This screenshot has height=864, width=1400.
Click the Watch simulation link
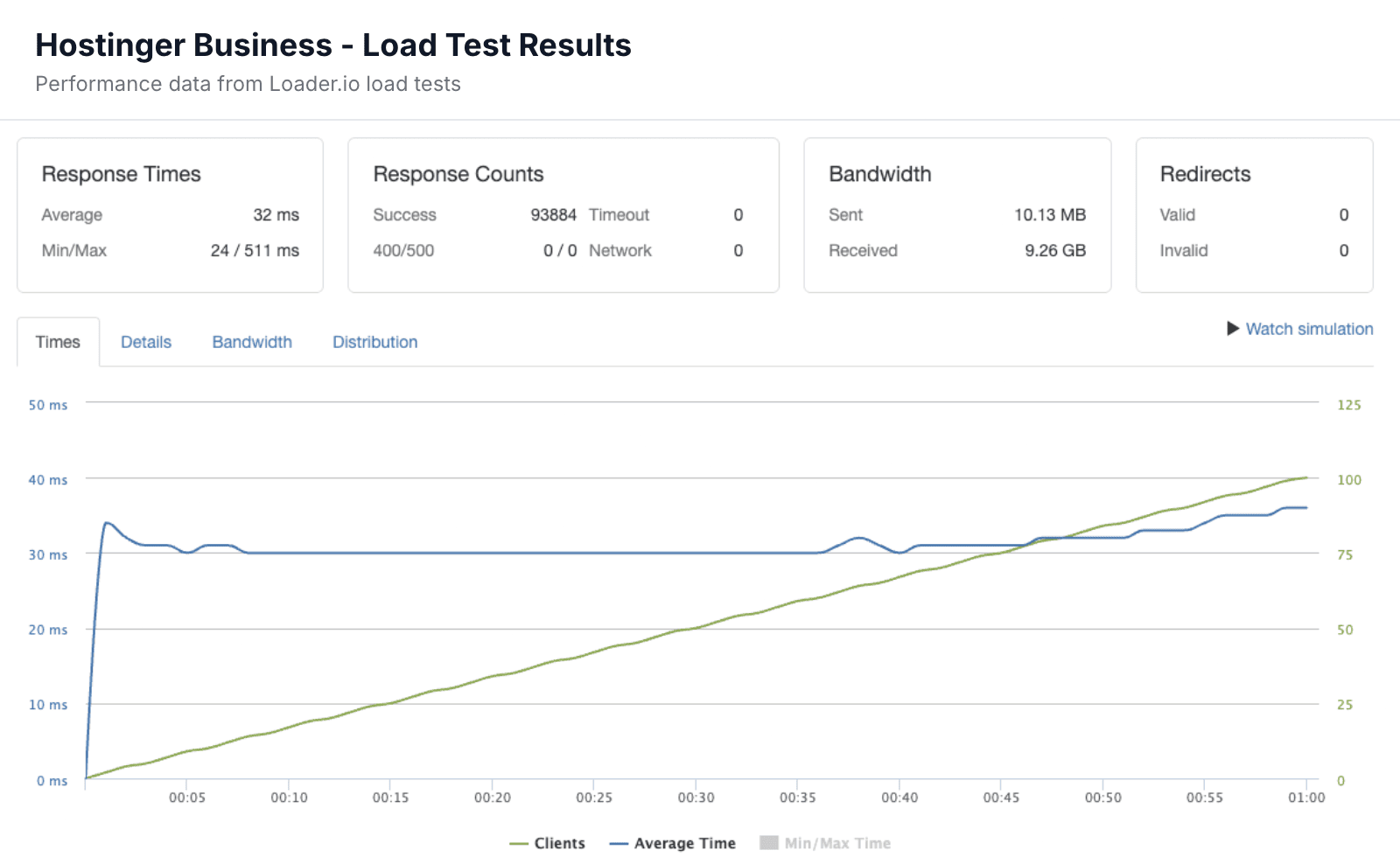1309,329
